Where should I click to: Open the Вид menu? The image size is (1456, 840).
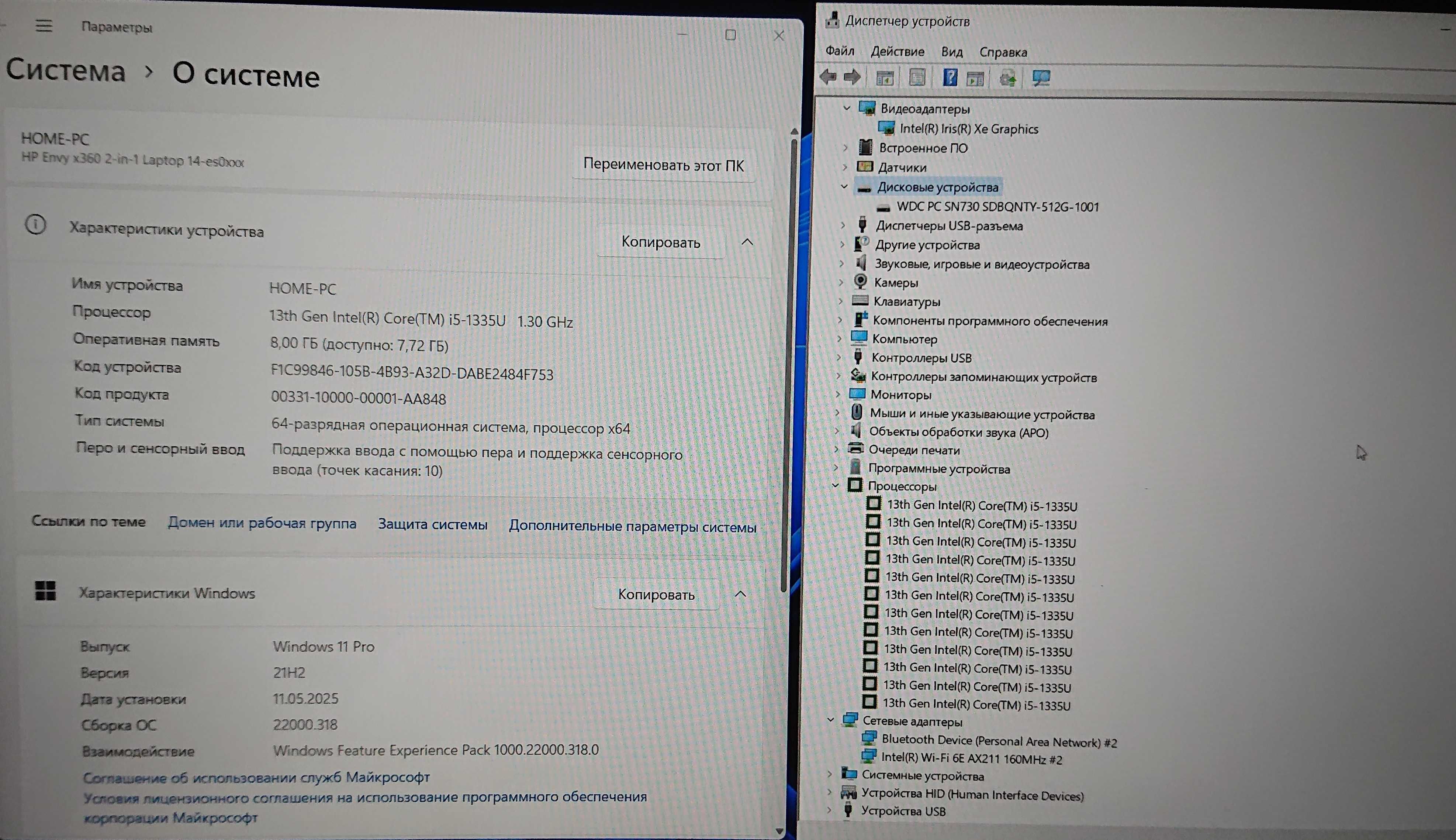click(951, 52)
